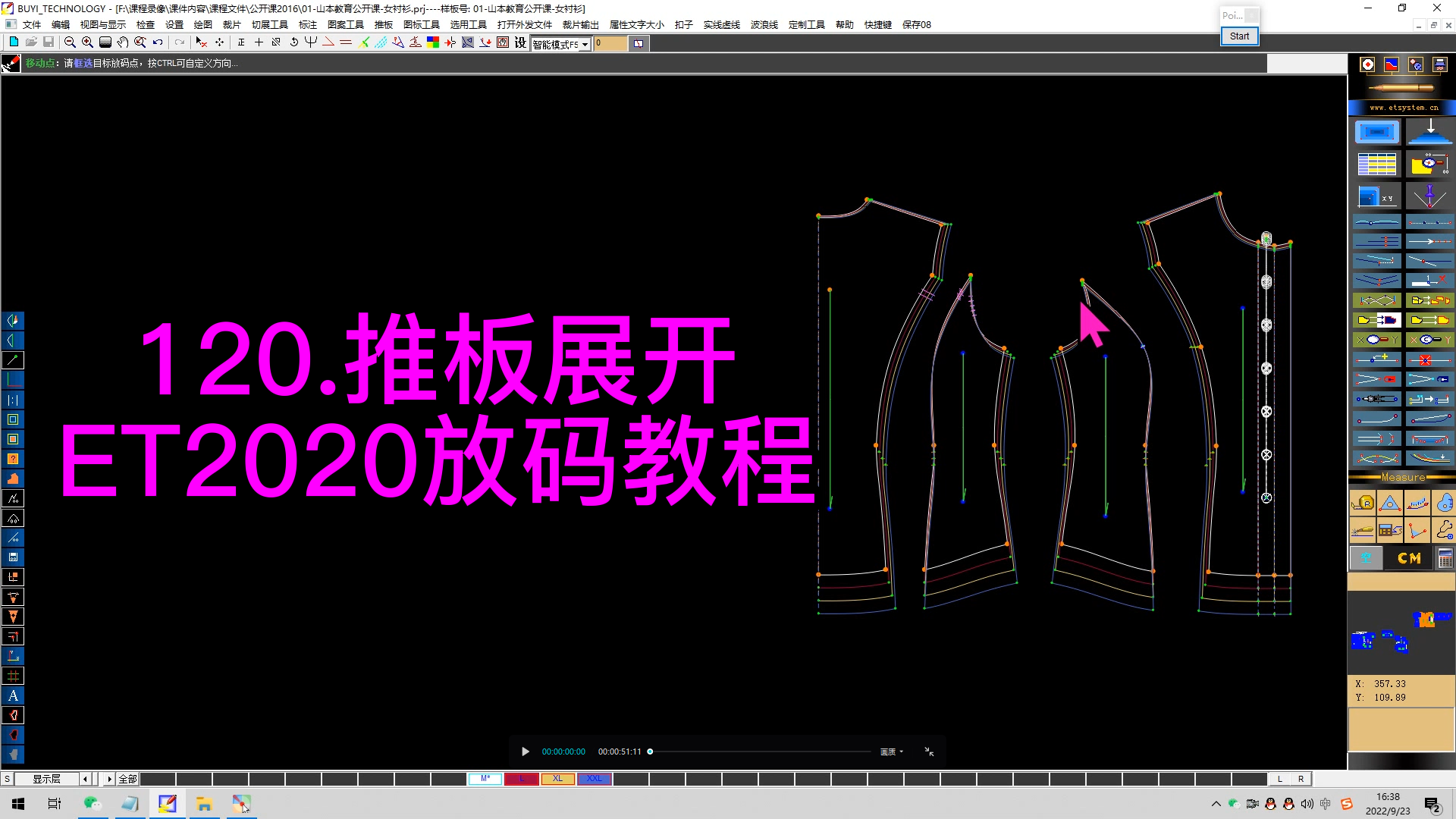Click the pushpin grading tool icon
Screen dimensions: 1456x819
click(x=1429, y=197)
